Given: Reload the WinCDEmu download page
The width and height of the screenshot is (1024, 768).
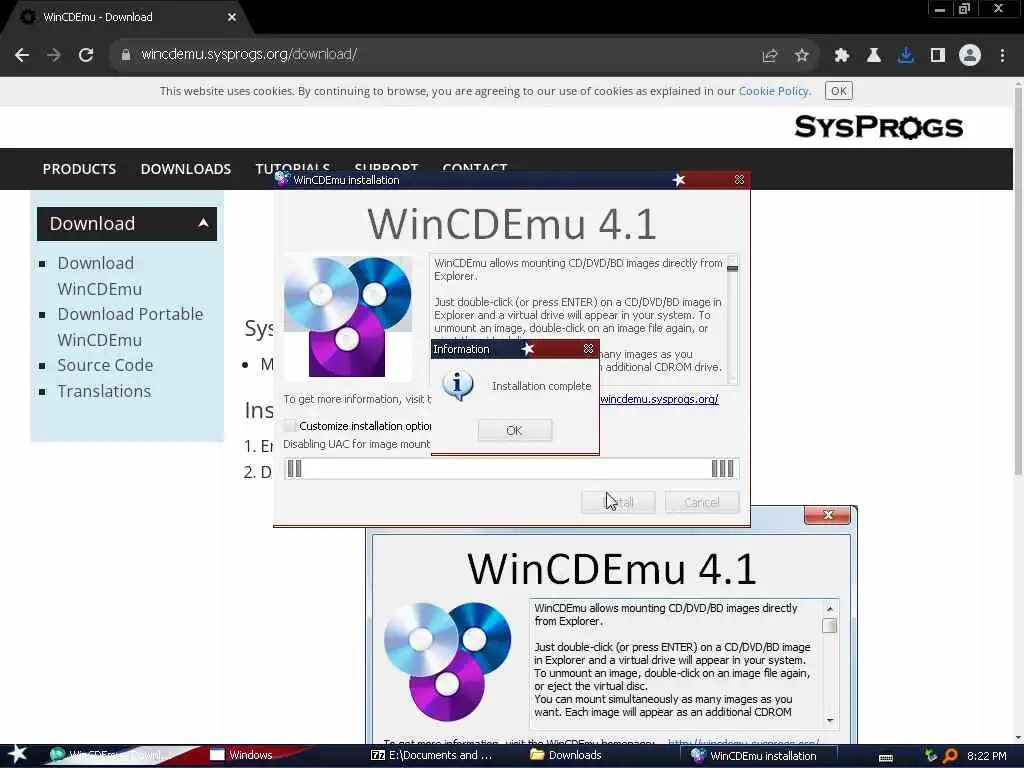Looking at the screenshot, I should (86, 55).
